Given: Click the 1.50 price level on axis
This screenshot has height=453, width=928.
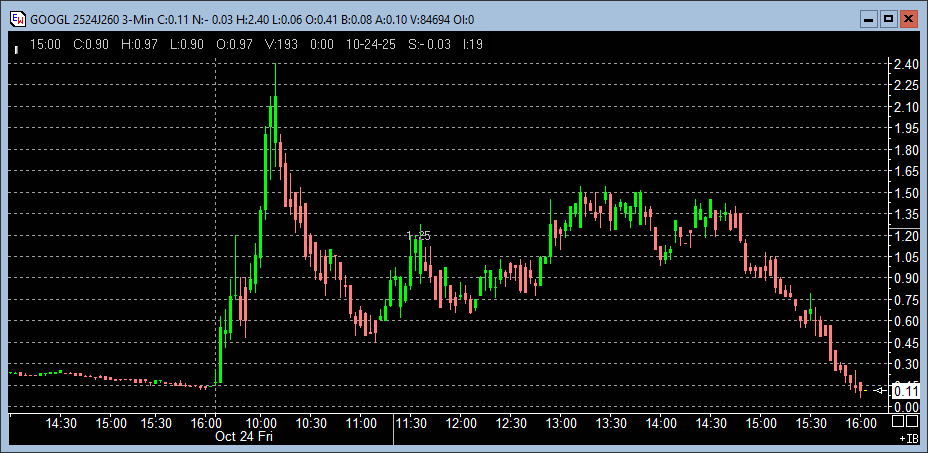Looking at the screenshot, I should click(907, 192).
